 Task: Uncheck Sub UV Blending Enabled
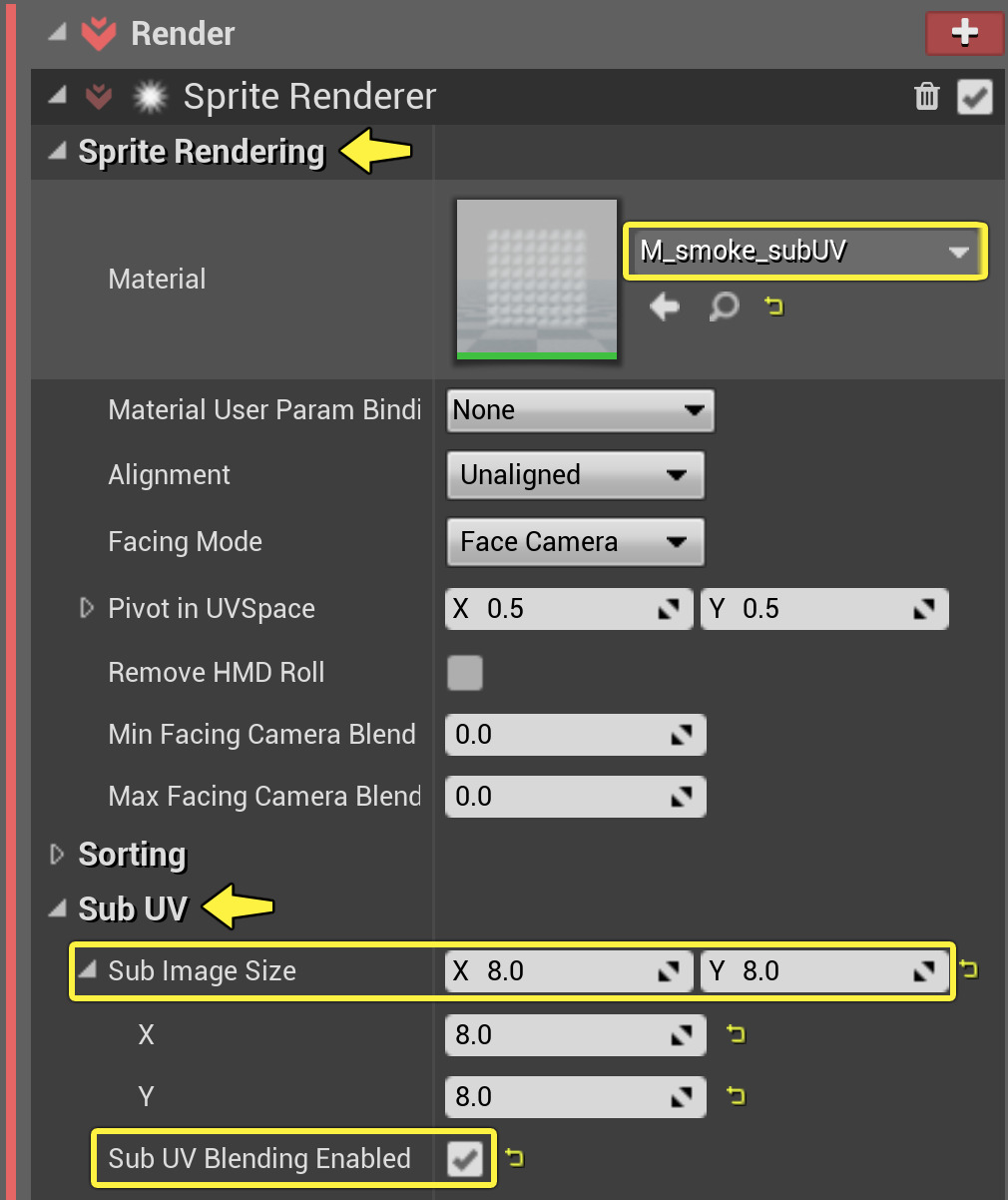[465, 1158]
